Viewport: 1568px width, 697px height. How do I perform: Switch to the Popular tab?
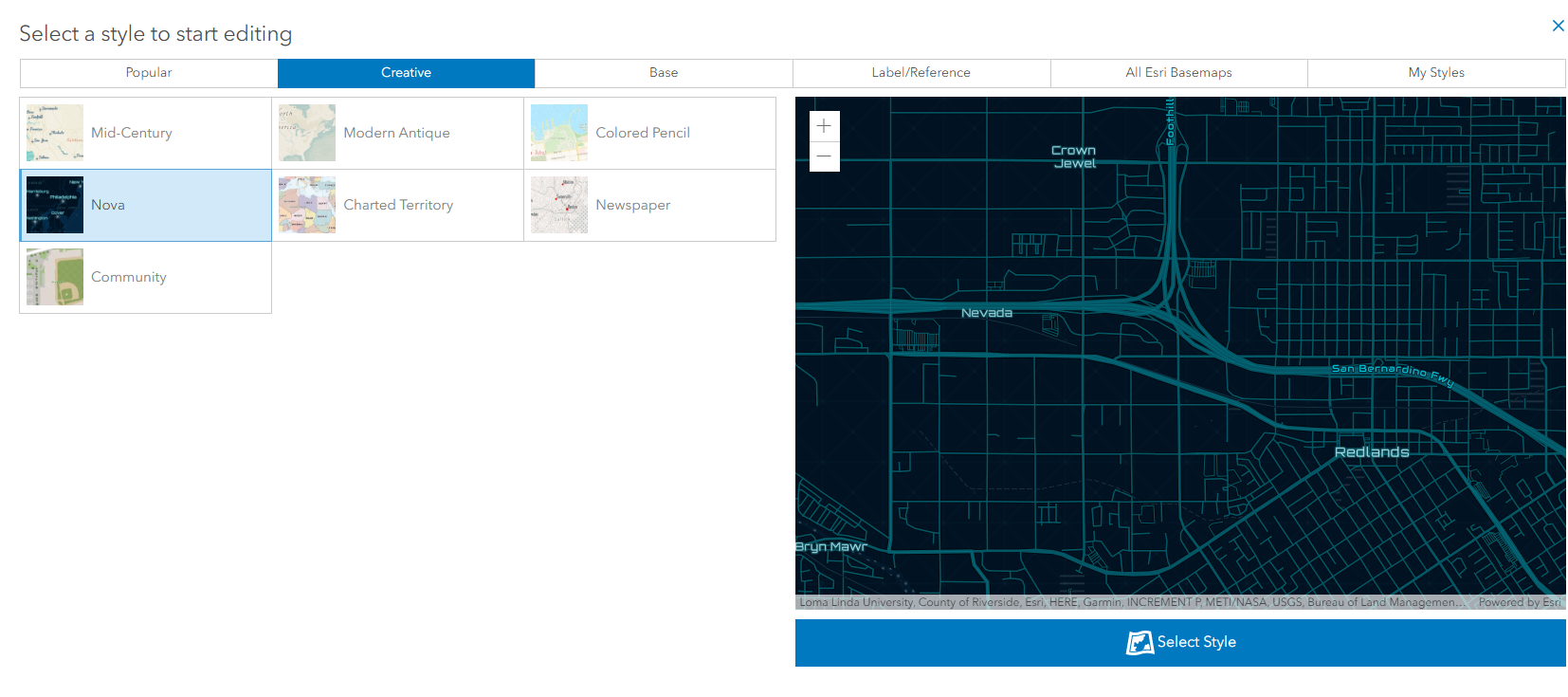(149, 73)
